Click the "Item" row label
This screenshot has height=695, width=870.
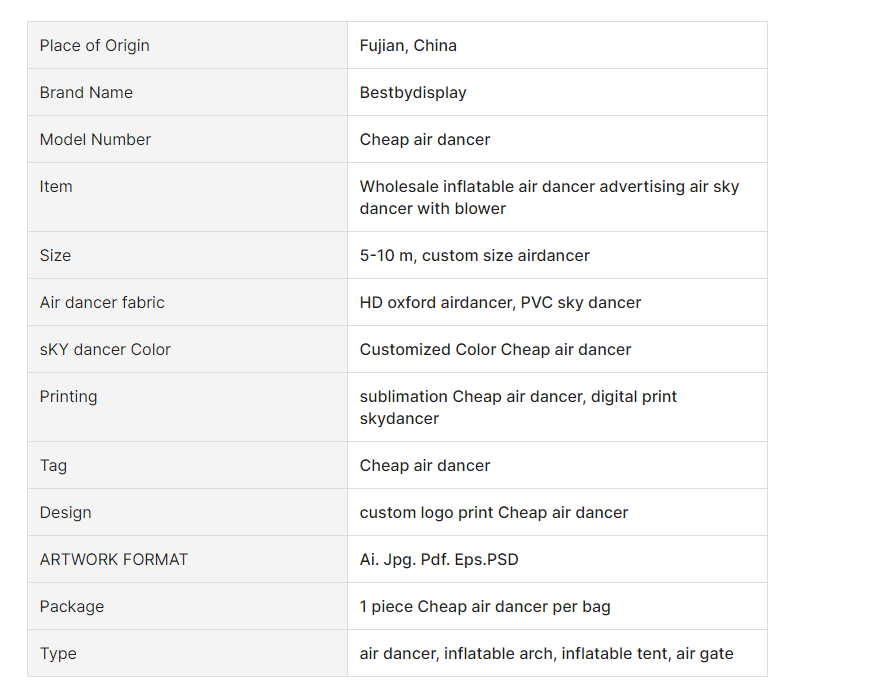pyautogui.click(x=56, y=186)
